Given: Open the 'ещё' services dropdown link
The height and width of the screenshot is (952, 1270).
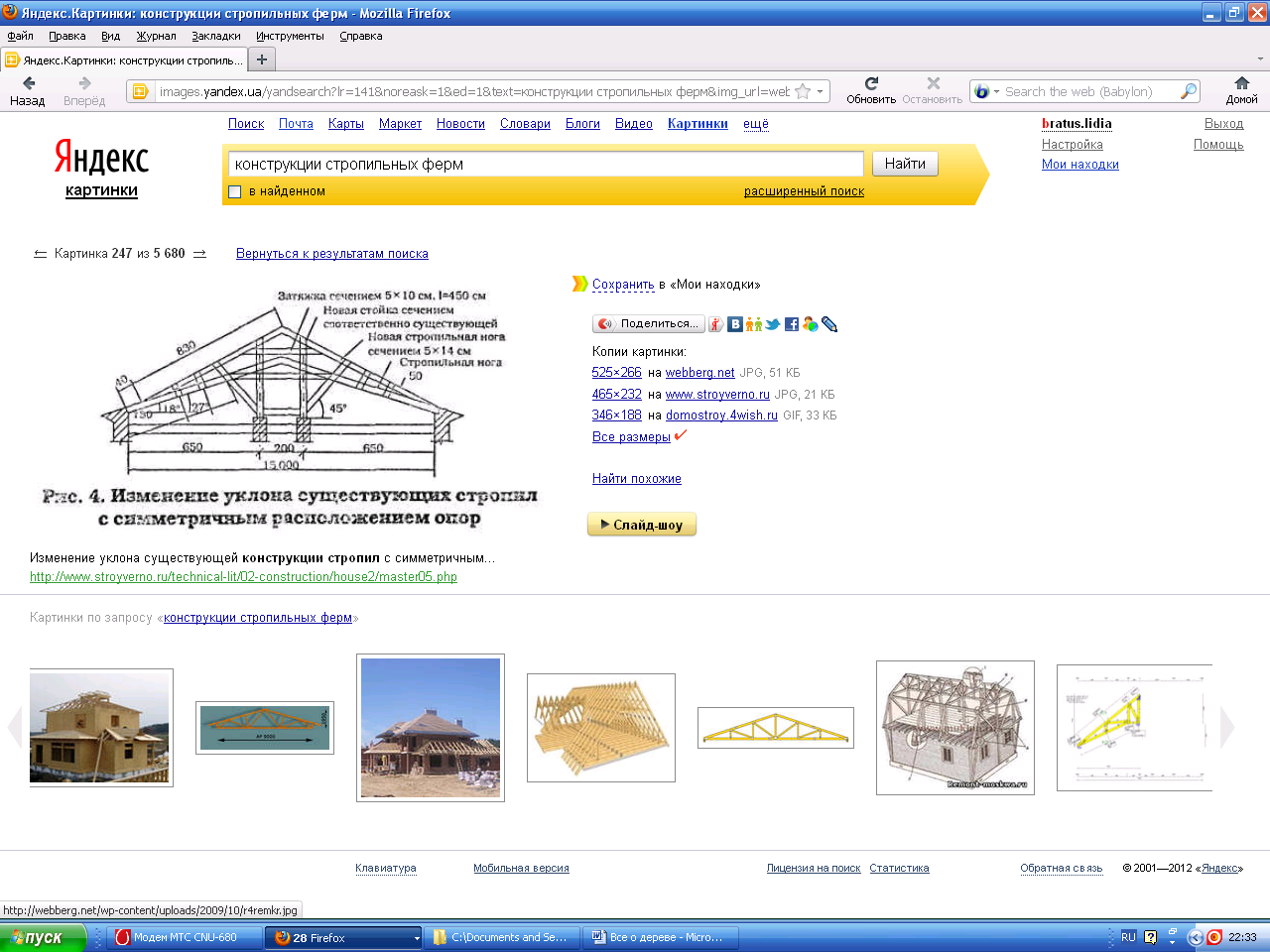Looking at the screenshot, I should tap(756, 124).
